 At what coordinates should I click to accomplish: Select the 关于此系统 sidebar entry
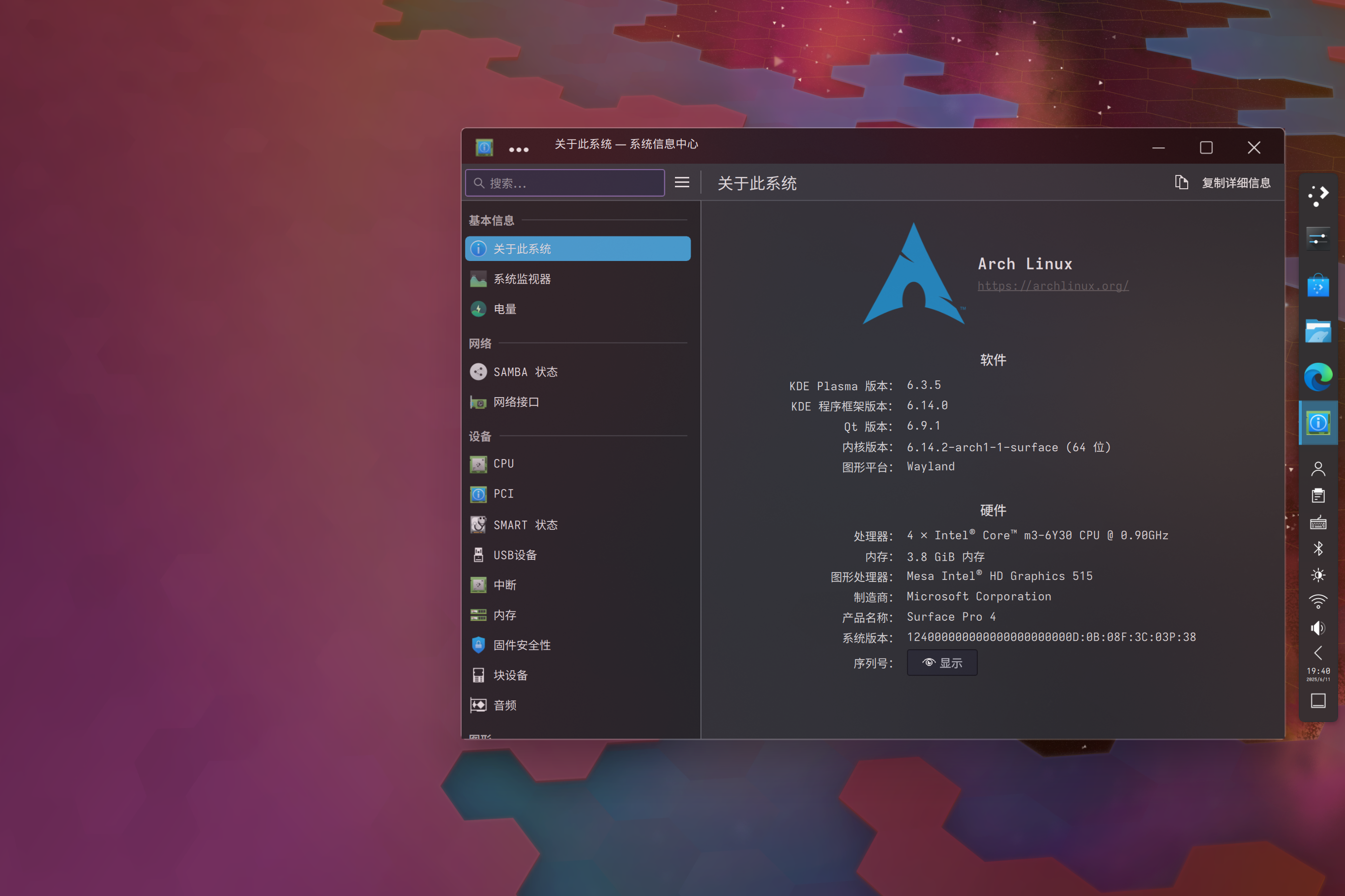pyautogui.click(x=577, y=249)
